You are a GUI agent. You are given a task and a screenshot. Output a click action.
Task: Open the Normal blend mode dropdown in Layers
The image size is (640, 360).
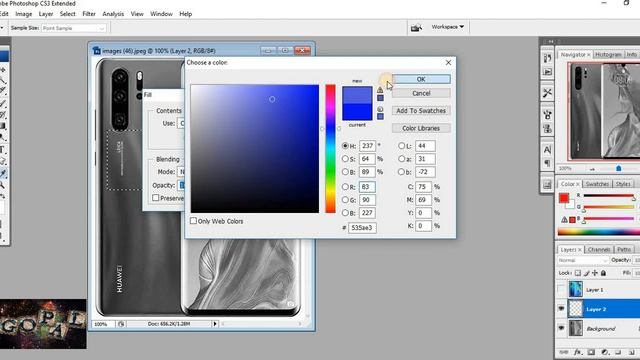tap(582, 260)
